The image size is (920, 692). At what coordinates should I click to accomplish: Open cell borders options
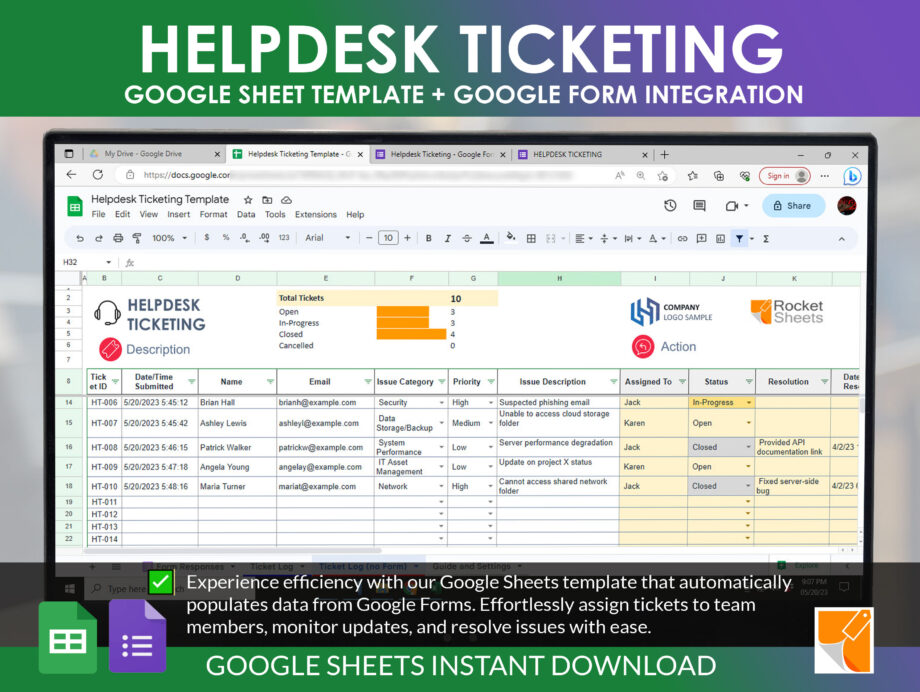pos(531,238)
